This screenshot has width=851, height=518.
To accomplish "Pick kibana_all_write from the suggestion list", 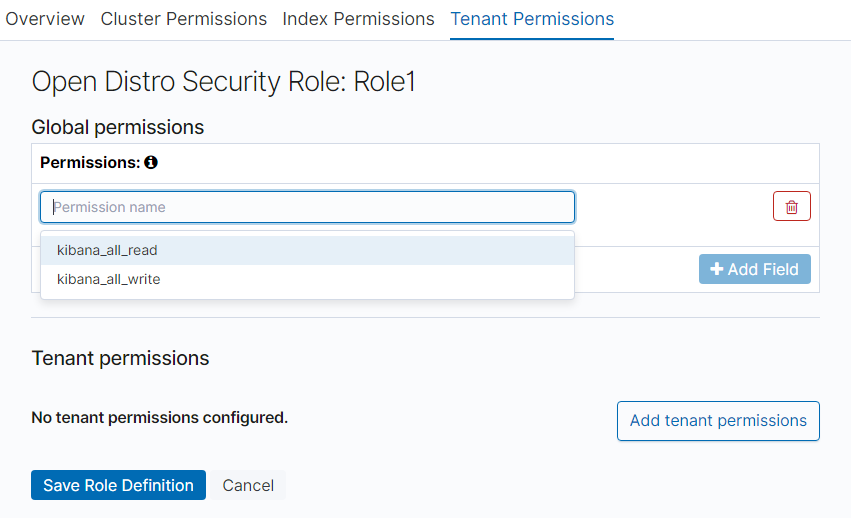I will point(108,279).
